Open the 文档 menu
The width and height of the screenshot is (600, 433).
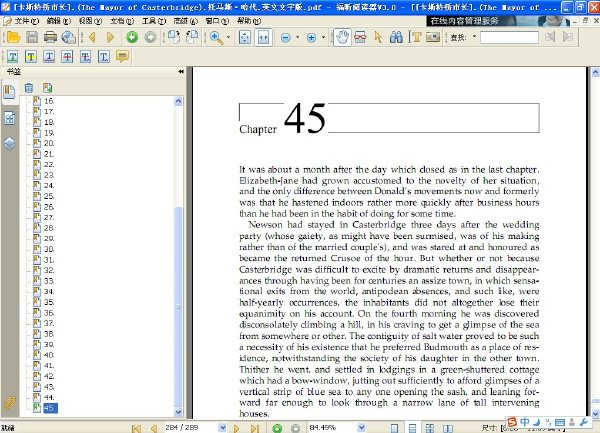coord(122,21)
